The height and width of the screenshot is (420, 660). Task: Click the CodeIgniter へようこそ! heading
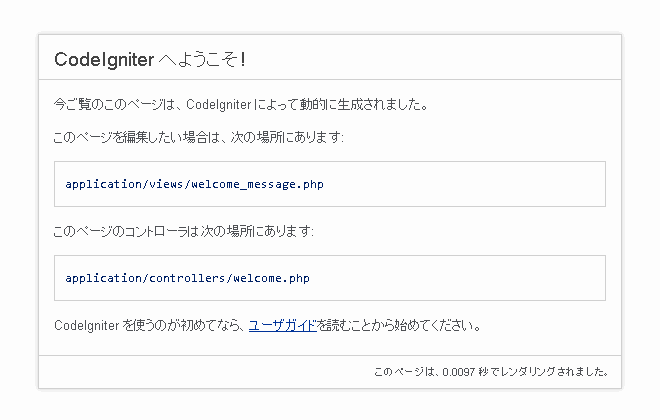click(x=150, y=59)
